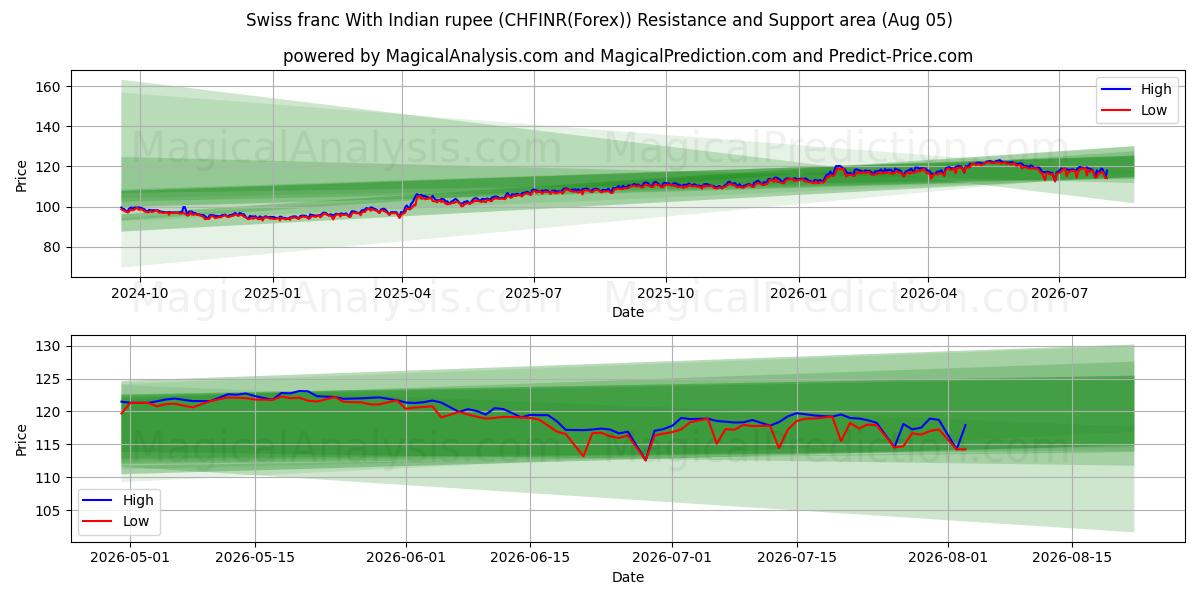Click 'High' in the top chart legend
The image size is (1200, 600).
(x=1156, y=89)
